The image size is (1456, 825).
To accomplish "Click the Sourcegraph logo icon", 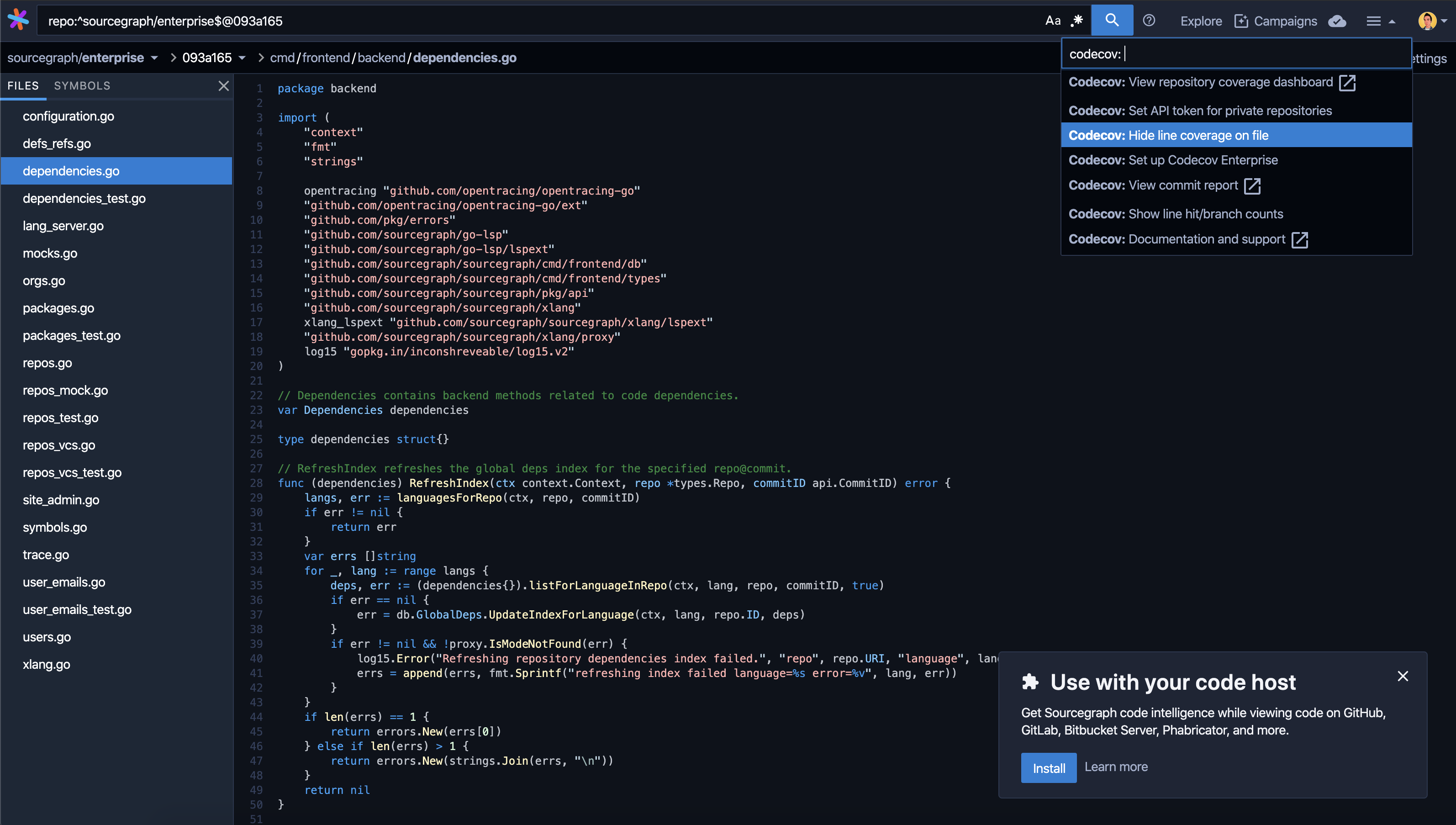I will tap(18, 20).
